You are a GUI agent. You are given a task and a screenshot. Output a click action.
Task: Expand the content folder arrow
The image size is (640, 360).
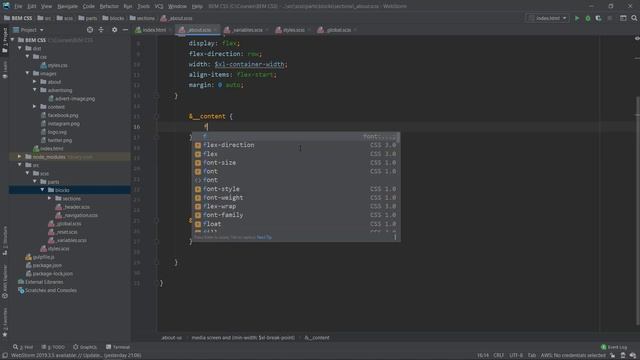(35, 107)
